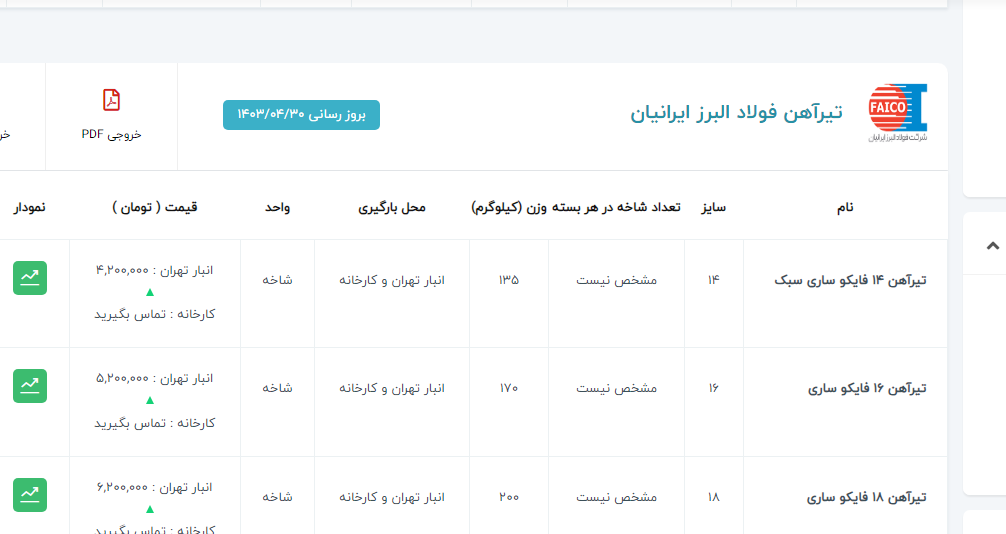Viewport: 1006px width, 534px height.
Task: Open chart for Tirahan 16 Faico Sari
Action: coord(30,386)
